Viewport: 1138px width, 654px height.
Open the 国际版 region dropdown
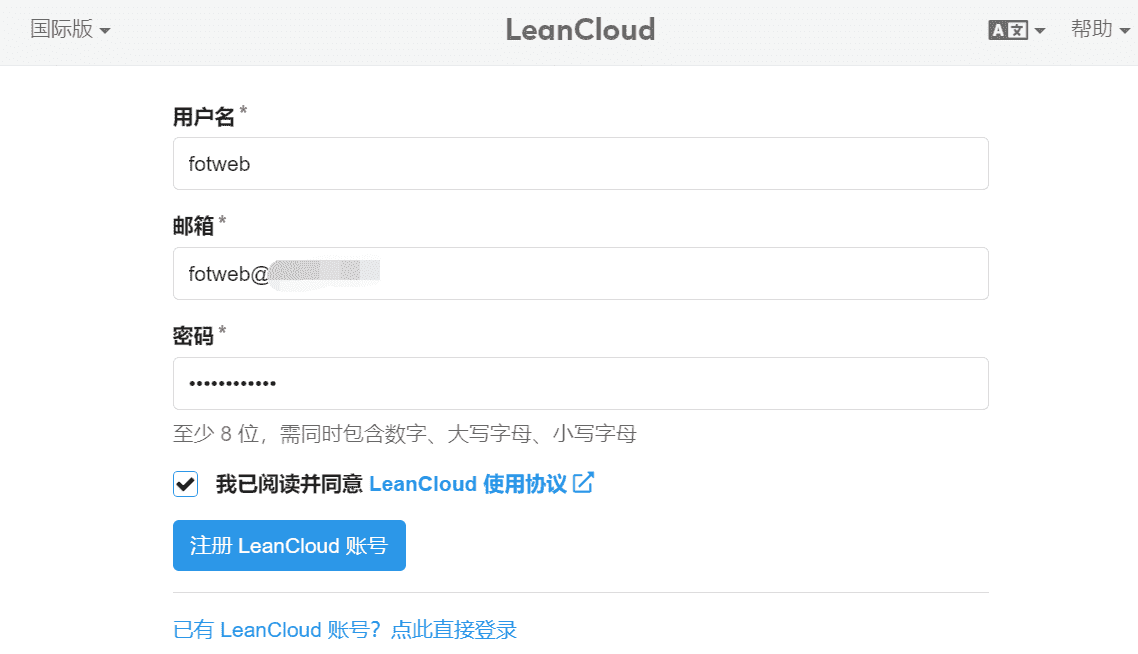(x=70, y=29)
